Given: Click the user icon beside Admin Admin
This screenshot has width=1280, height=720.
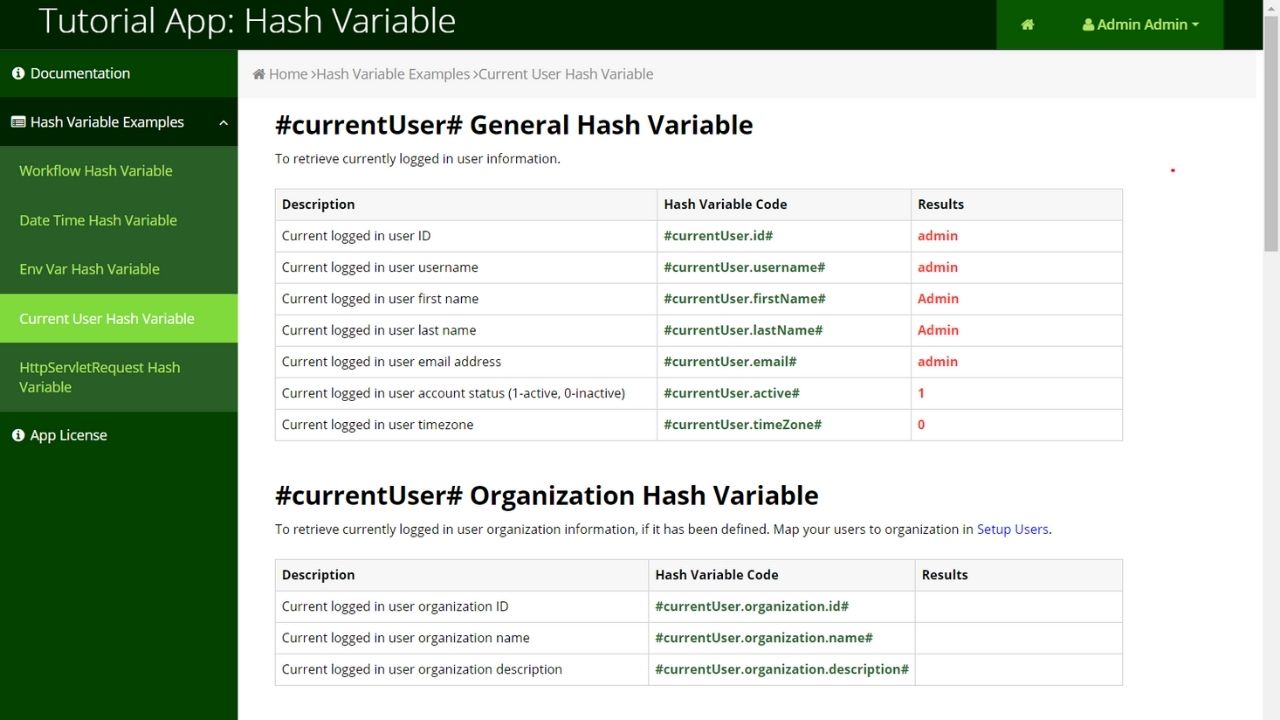Looking at the screenshot, I should (1088, 25).
